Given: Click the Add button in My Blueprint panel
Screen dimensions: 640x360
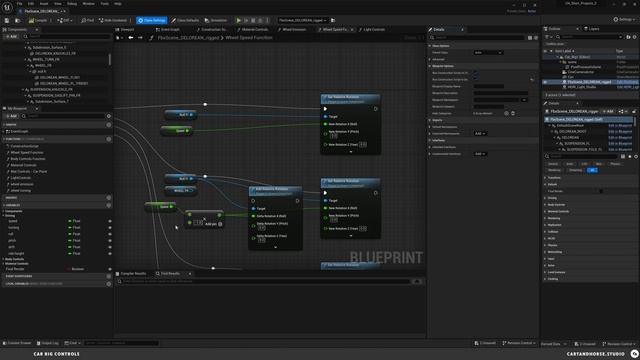Looking at the screenshot, I should click(x=11, y=116).
